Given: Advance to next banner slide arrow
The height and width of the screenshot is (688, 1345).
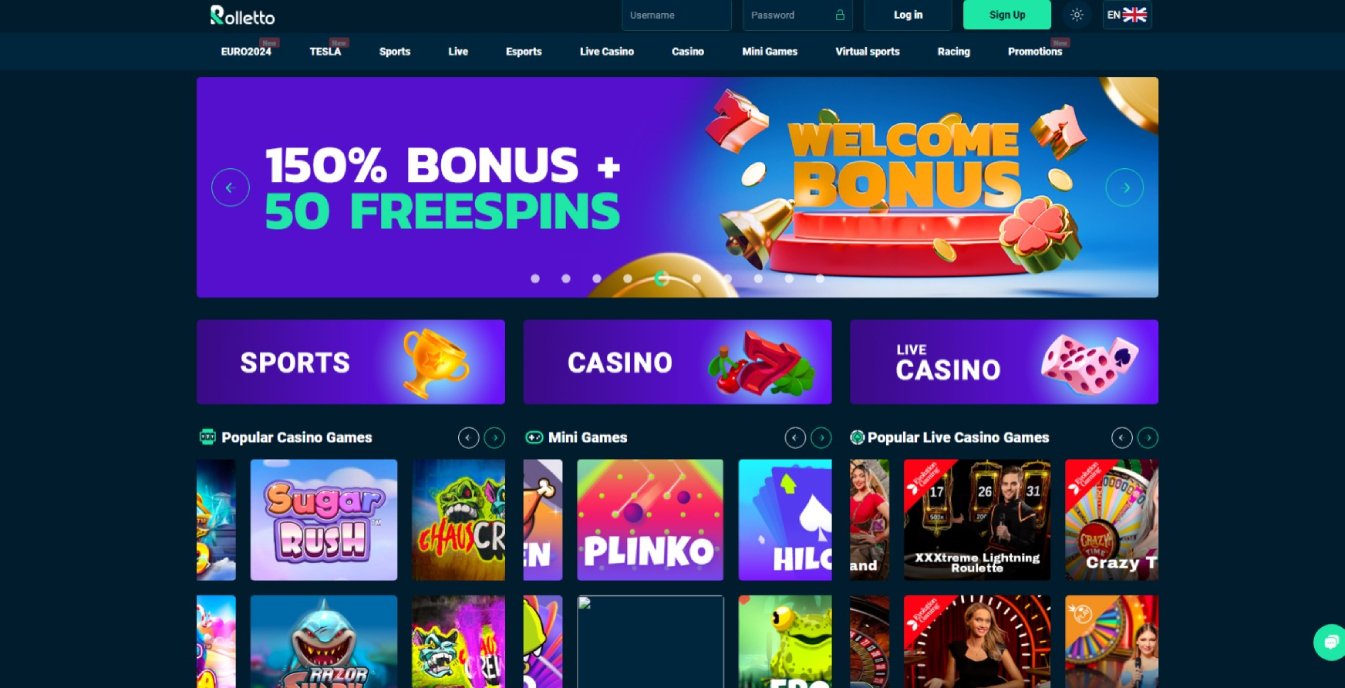Looking at the screenshot, I should 1125,187.
